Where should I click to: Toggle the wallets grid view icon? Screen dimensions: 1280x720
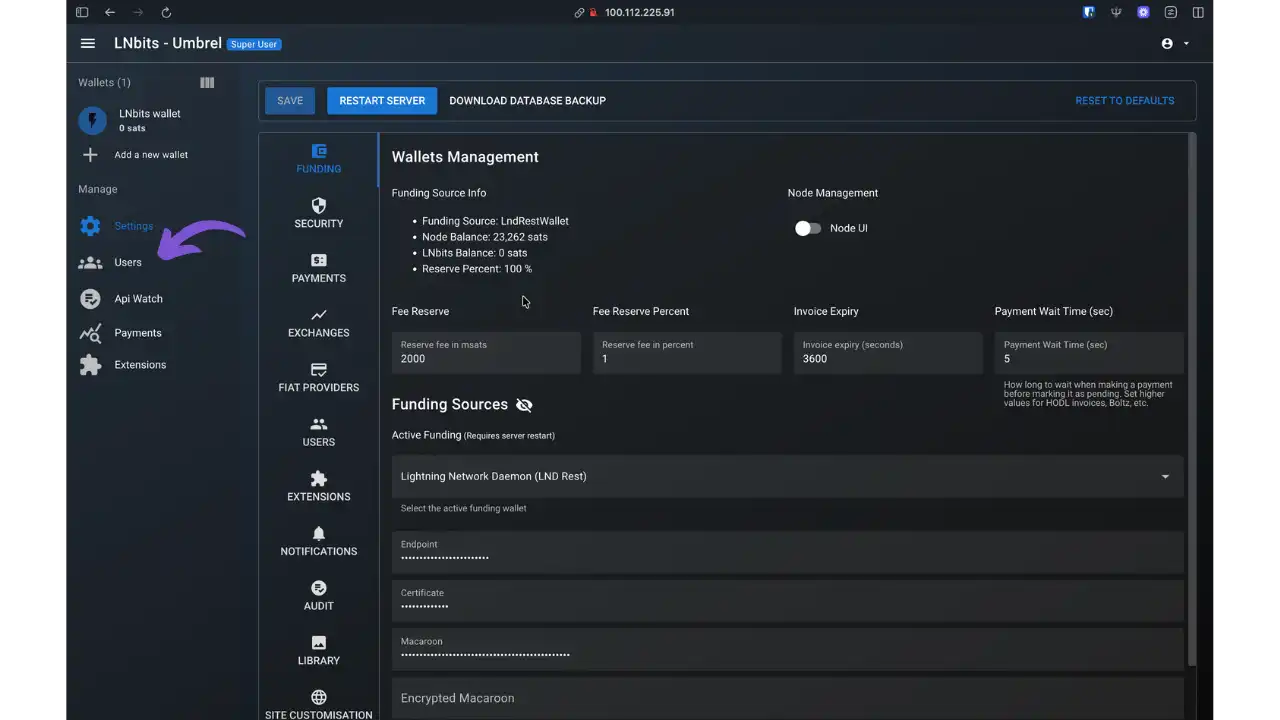pos(207,83)
